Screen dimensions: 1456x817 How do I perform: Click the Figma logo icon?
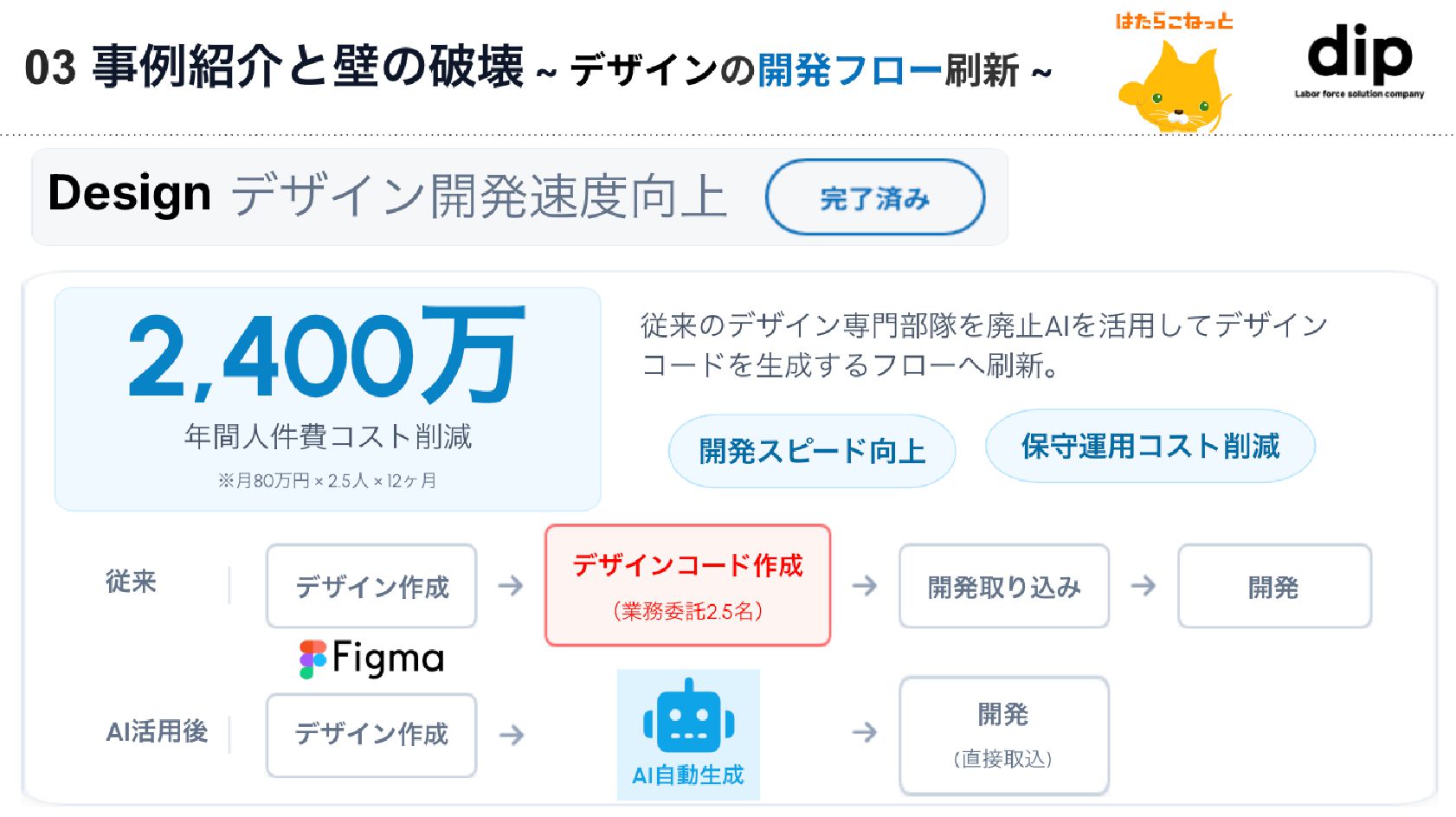(312, 659)
